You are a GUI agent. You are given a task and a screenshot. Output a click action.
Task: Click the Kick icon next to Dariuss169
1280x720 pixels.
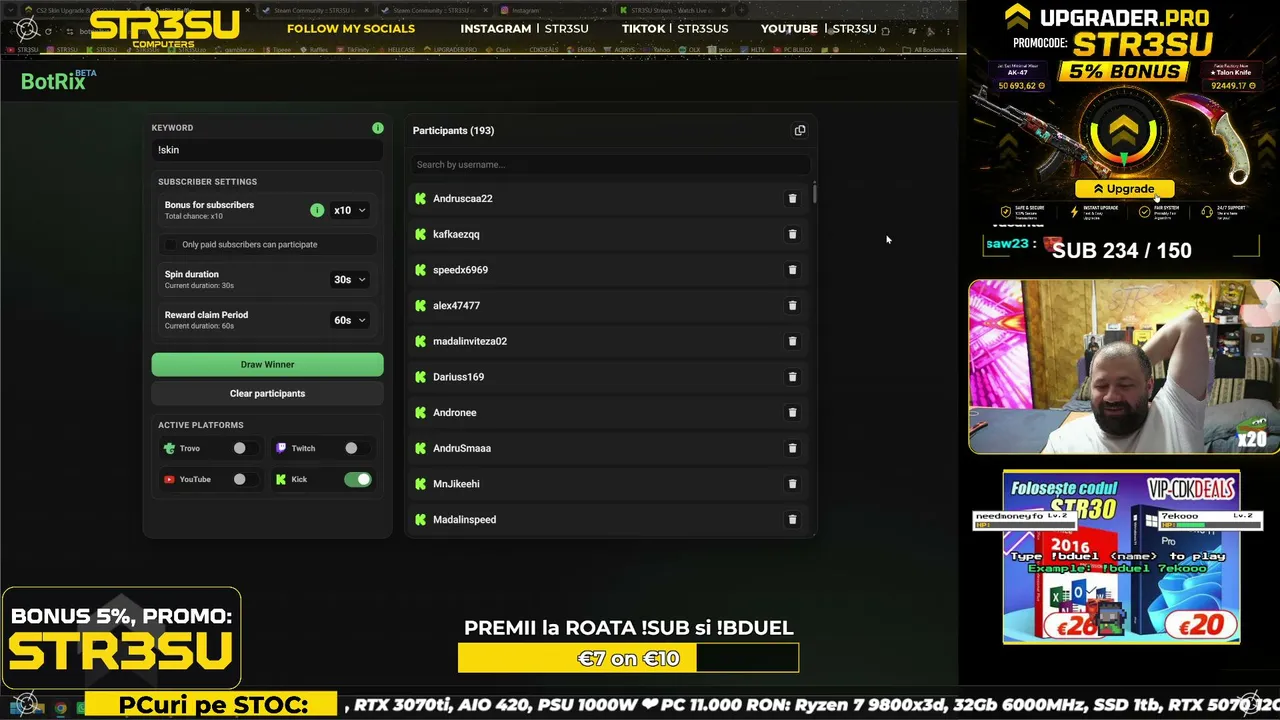(421, 377)
